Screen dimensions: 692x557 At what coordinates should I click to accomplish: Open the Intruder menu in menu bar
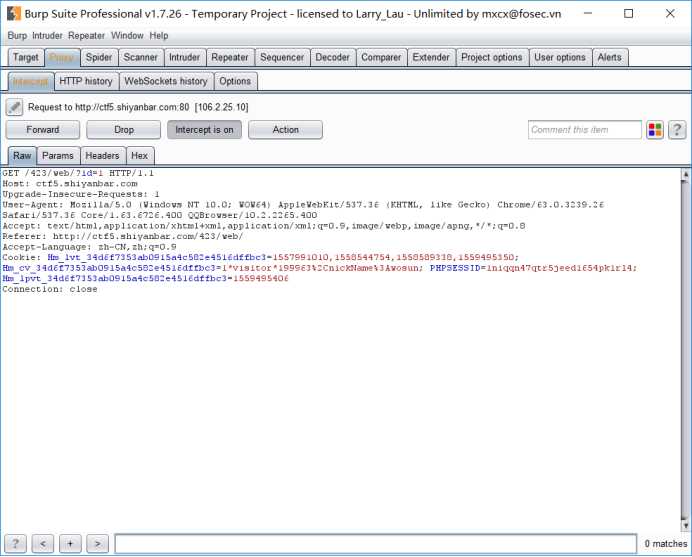point(47,36)
